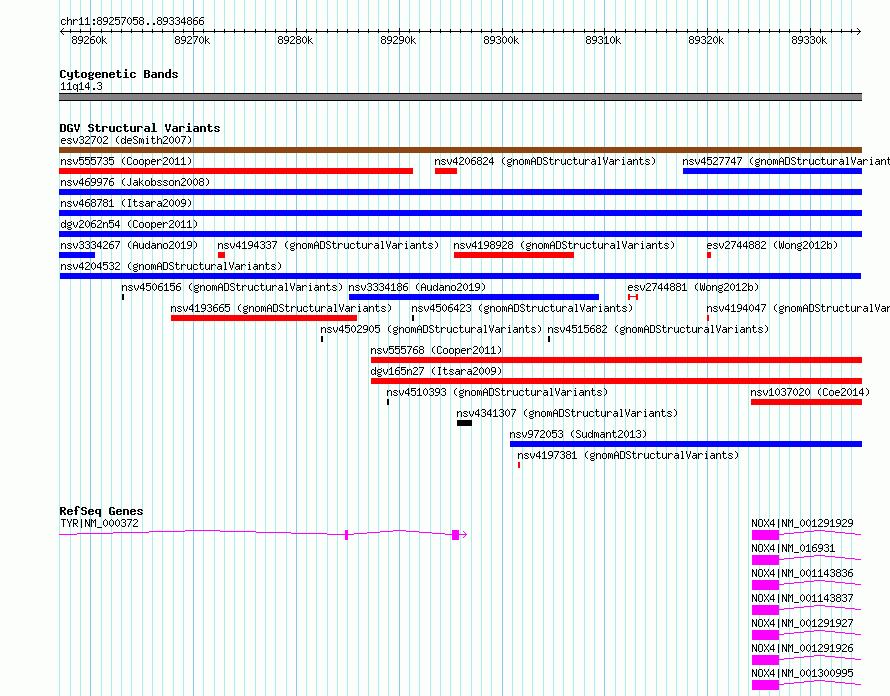Click the 11q14.3 band label
The height and width of the screenshot is (696, 890).
81,87
